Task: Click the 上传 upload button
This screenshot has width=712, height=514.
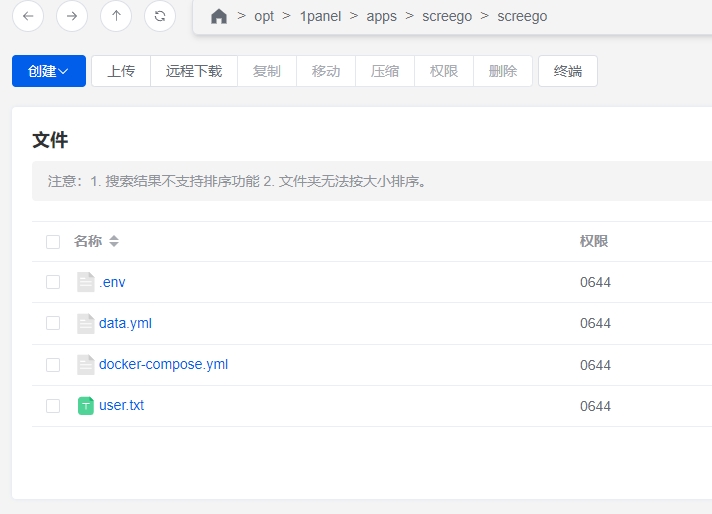Action: [121, 71]
